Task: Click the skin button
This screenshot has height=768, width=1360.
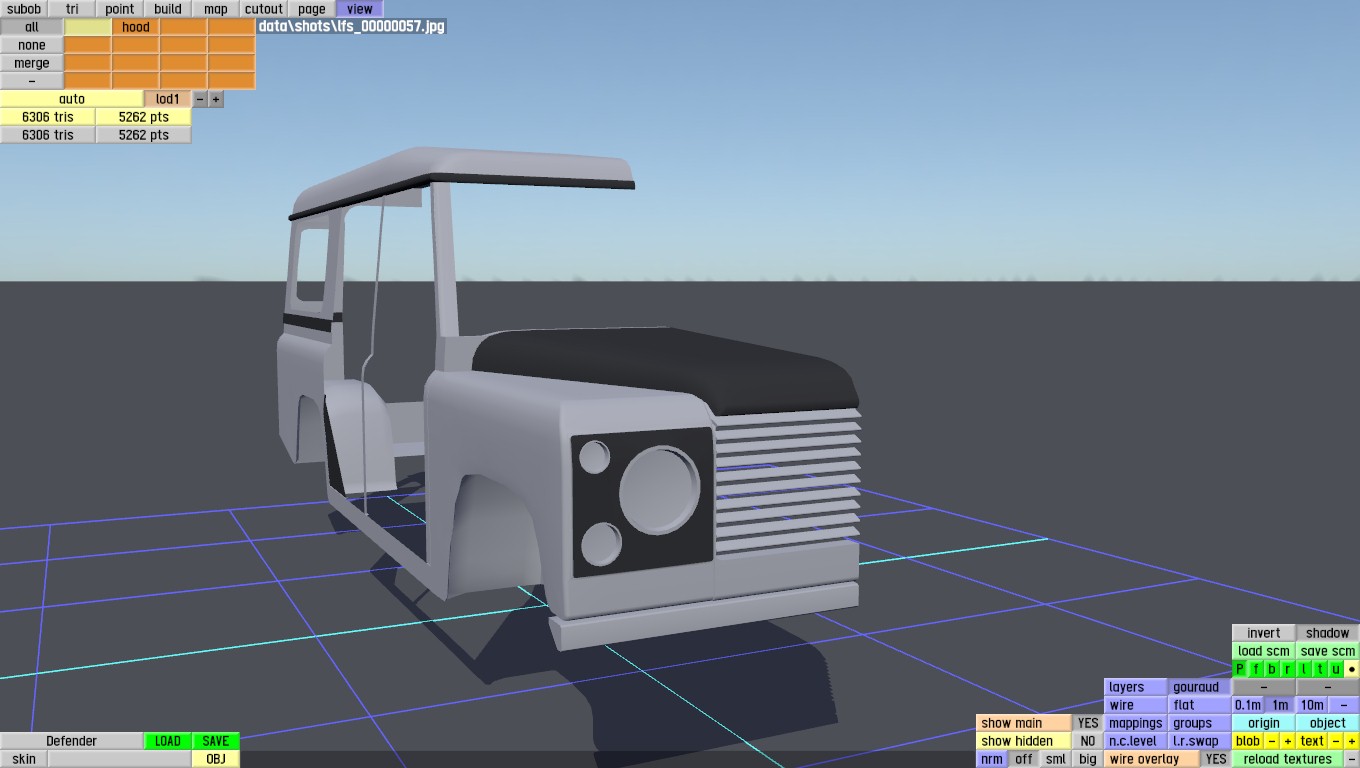Action: 24,759
